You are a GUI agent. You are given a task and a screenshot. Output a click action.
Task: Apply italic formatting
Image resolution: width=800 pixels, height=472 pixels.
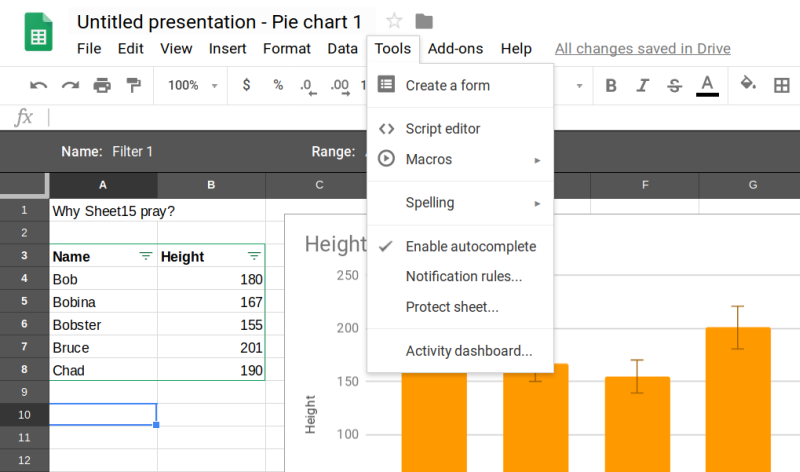(x=642, y=86)
